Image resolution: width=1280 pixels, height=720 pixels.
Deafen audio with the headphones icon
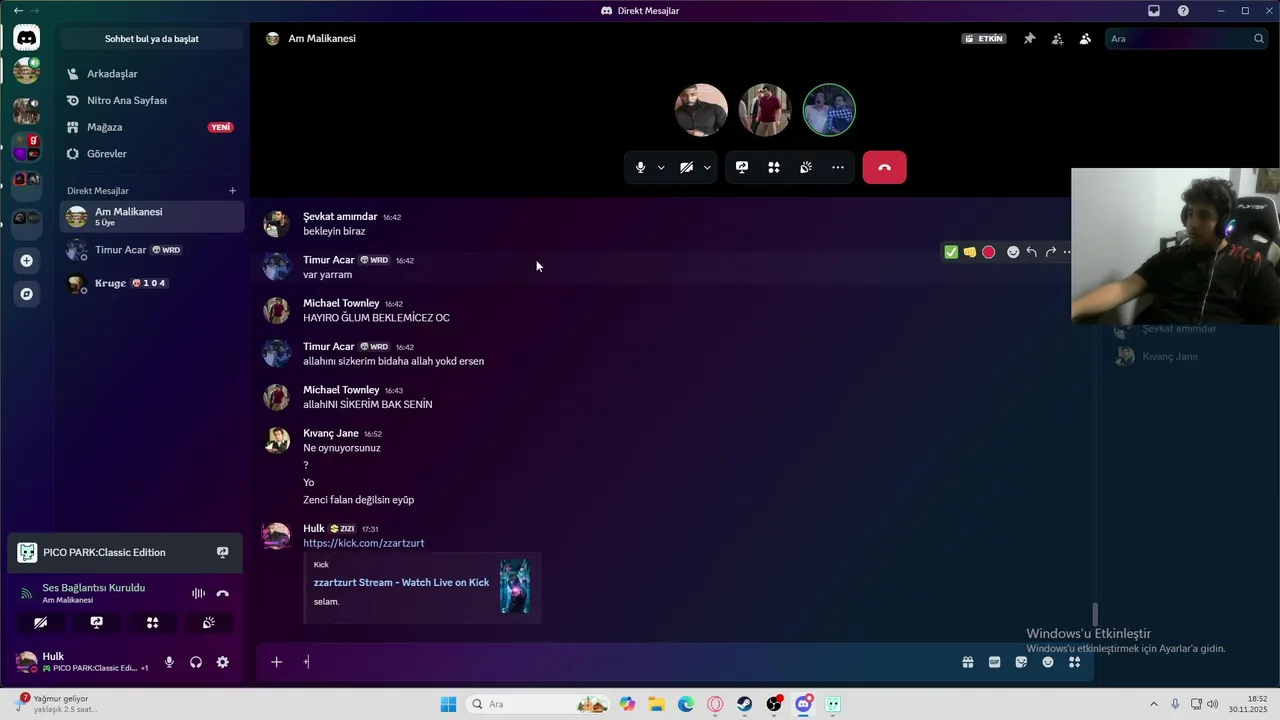(x=196, y=662)
